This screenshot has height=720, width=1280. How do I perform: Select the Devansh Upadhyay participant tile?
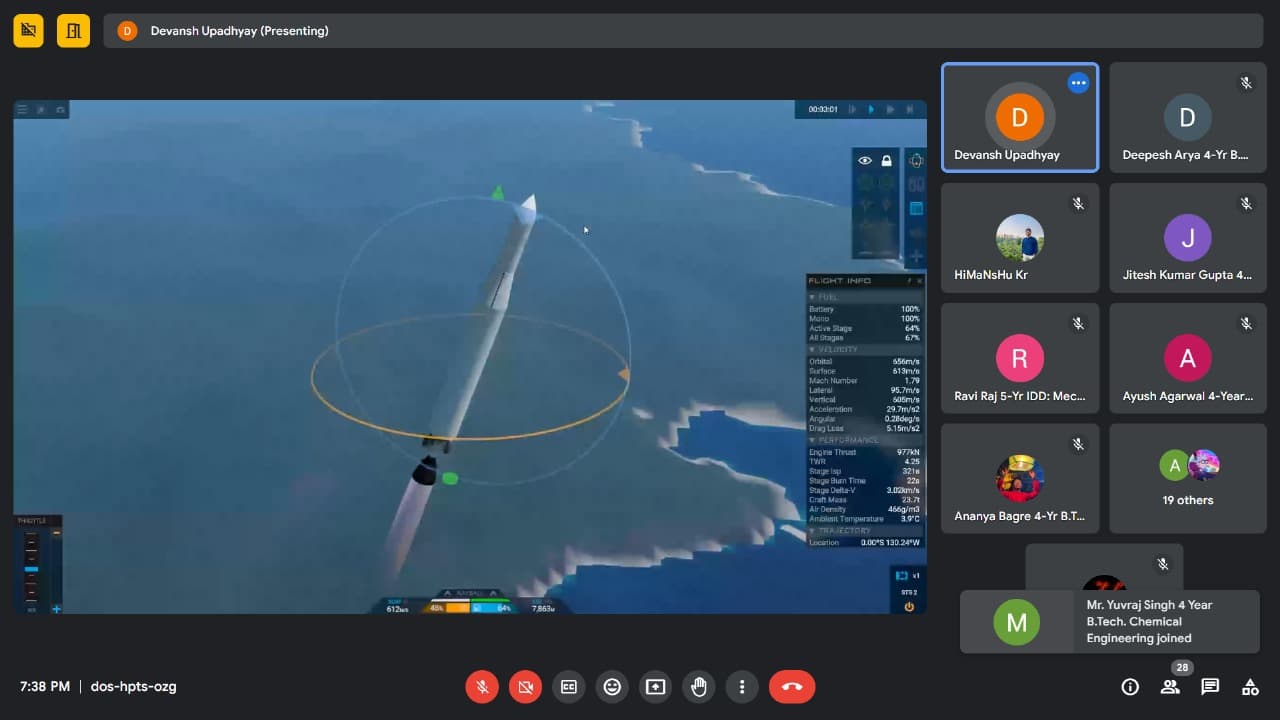point(1020,118)
